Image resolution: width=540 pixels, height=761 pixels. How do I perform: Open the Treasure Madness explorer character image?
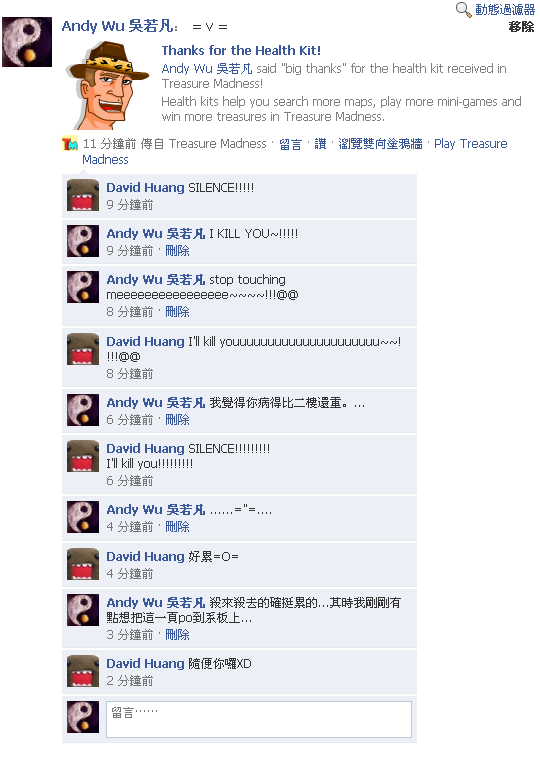[109, 85]
